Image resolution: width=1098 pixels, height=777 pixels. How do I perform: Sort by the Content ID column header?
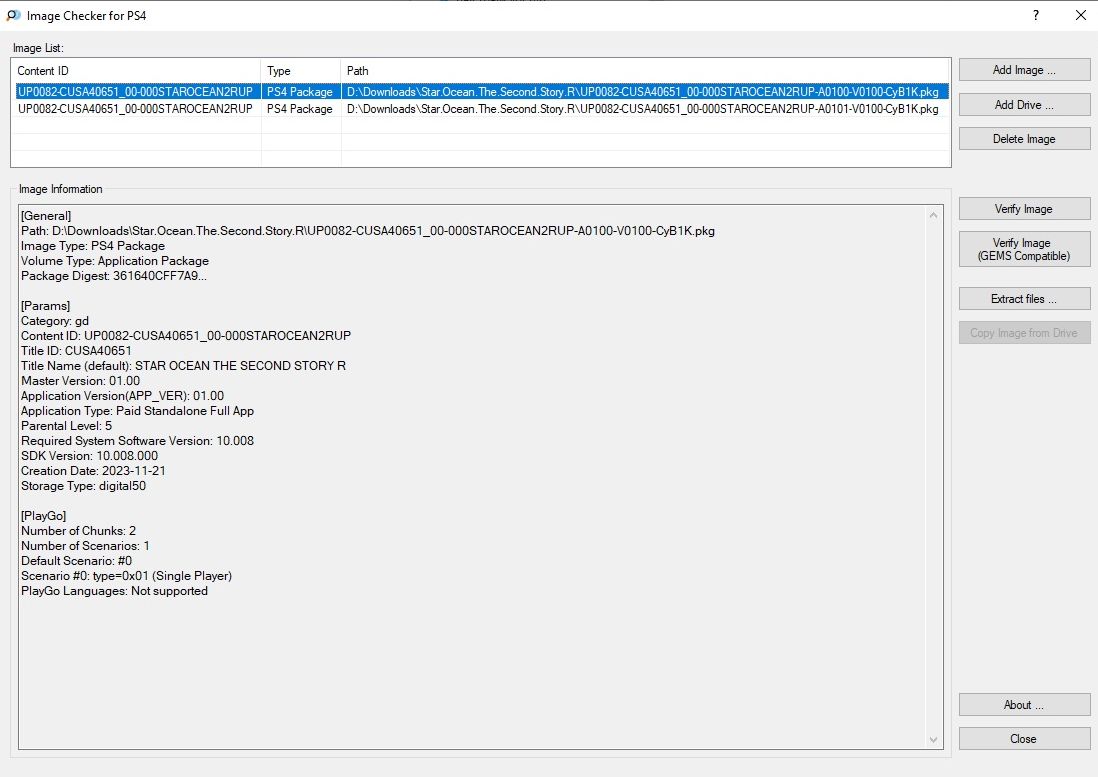[x=137, y=71]
